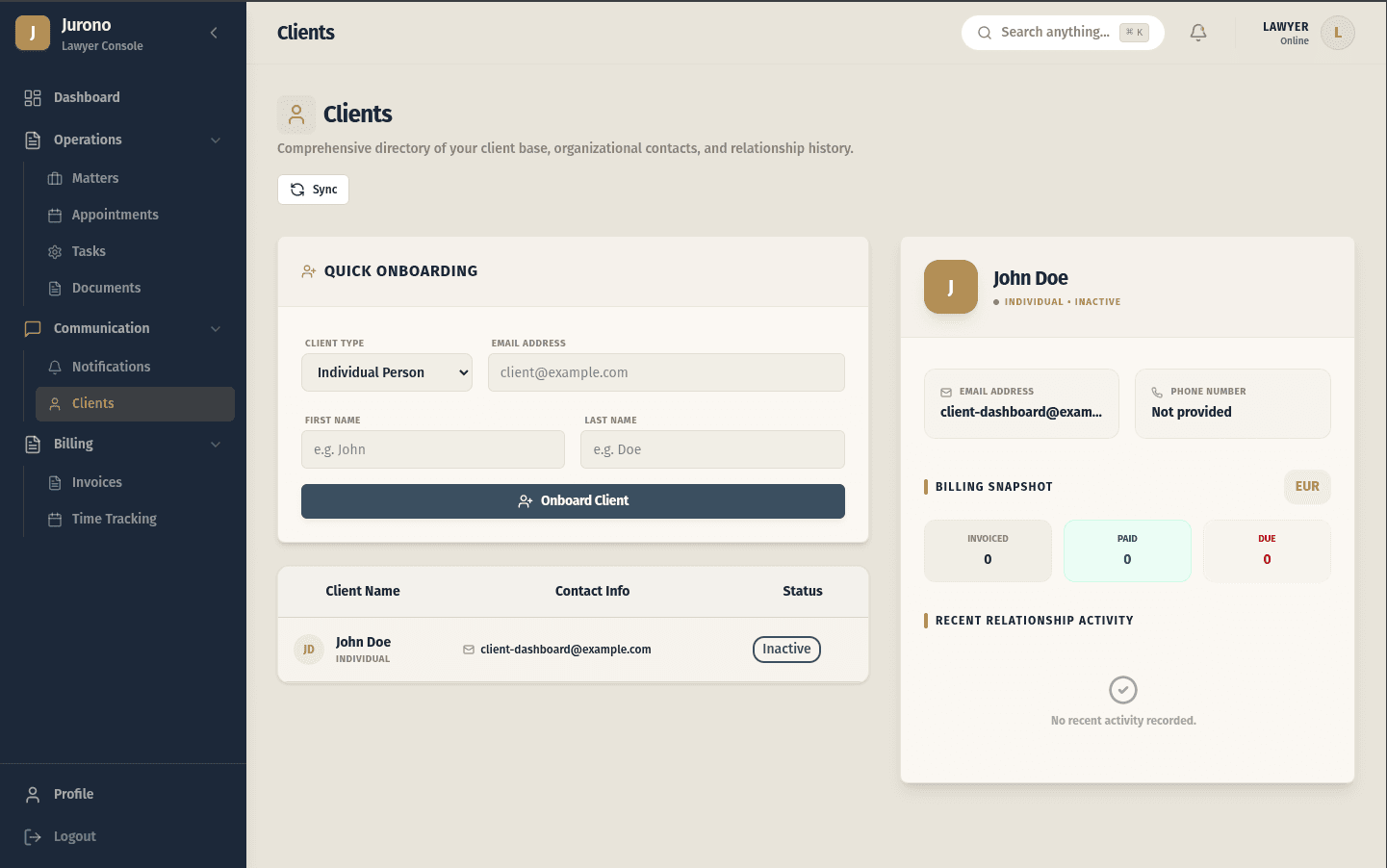Open the Client Type dropdown
1387x868 pixels.
point(387,372)
